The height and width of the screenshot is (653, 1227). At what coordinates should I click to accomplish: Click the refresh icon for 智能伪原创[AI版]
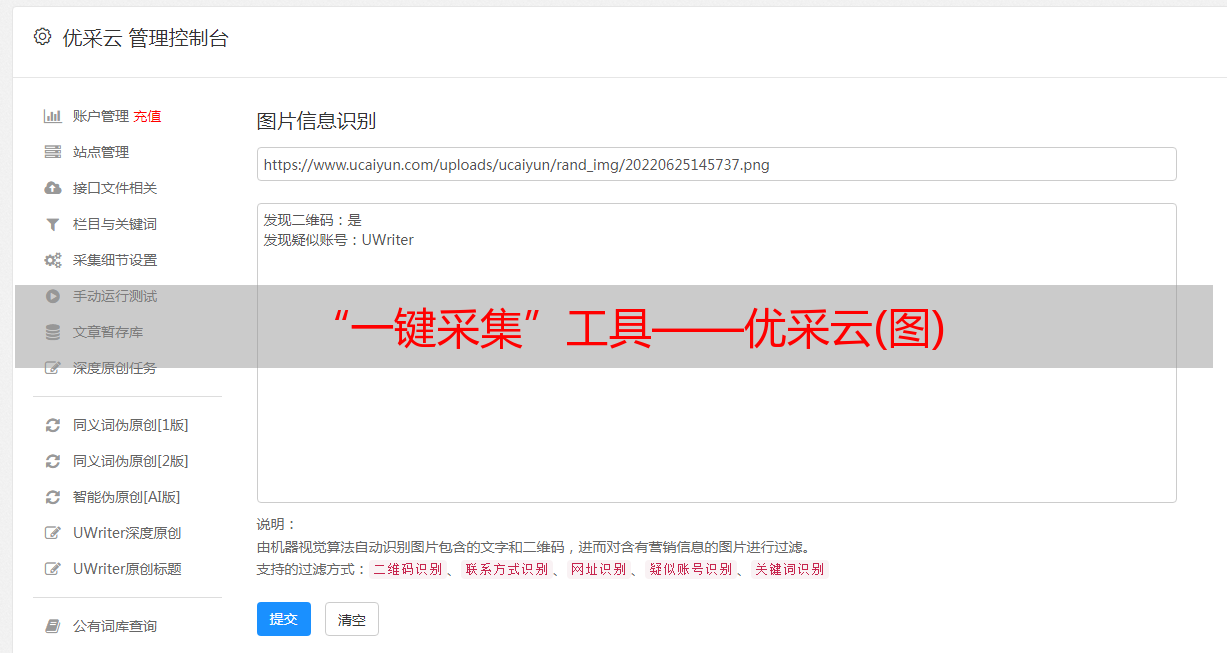tap(53, 497)
